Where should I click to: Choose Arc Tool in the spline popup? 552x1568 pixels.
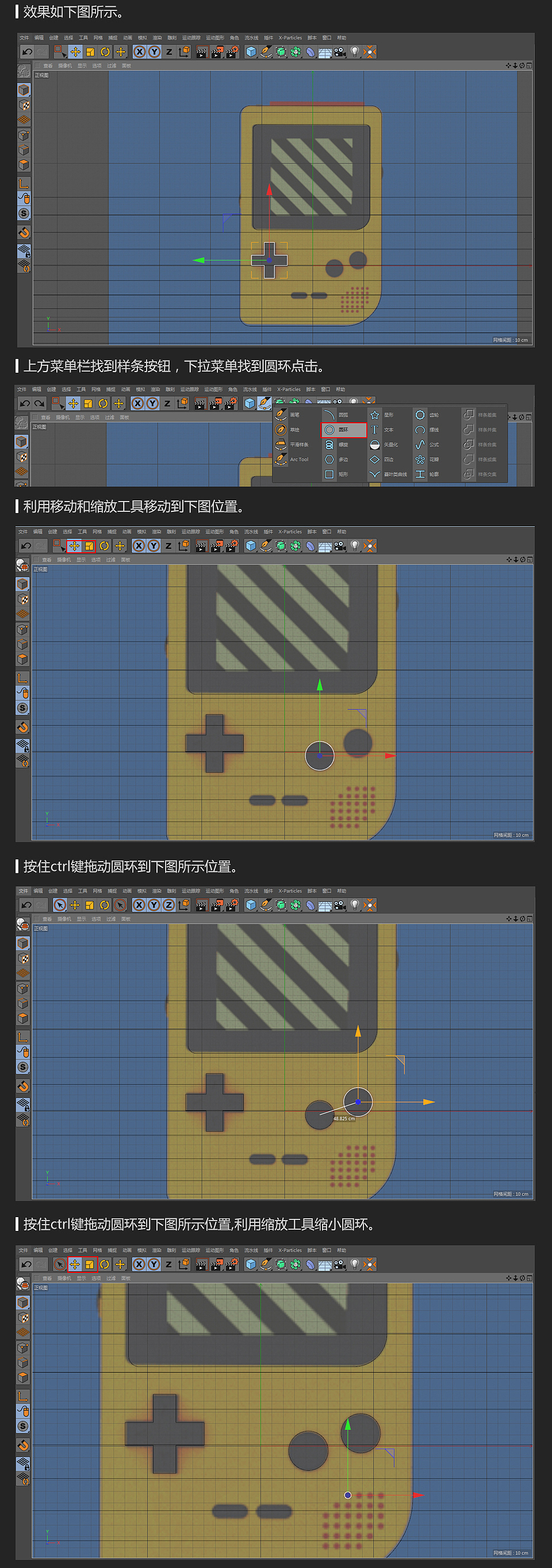tap(298, 460)
